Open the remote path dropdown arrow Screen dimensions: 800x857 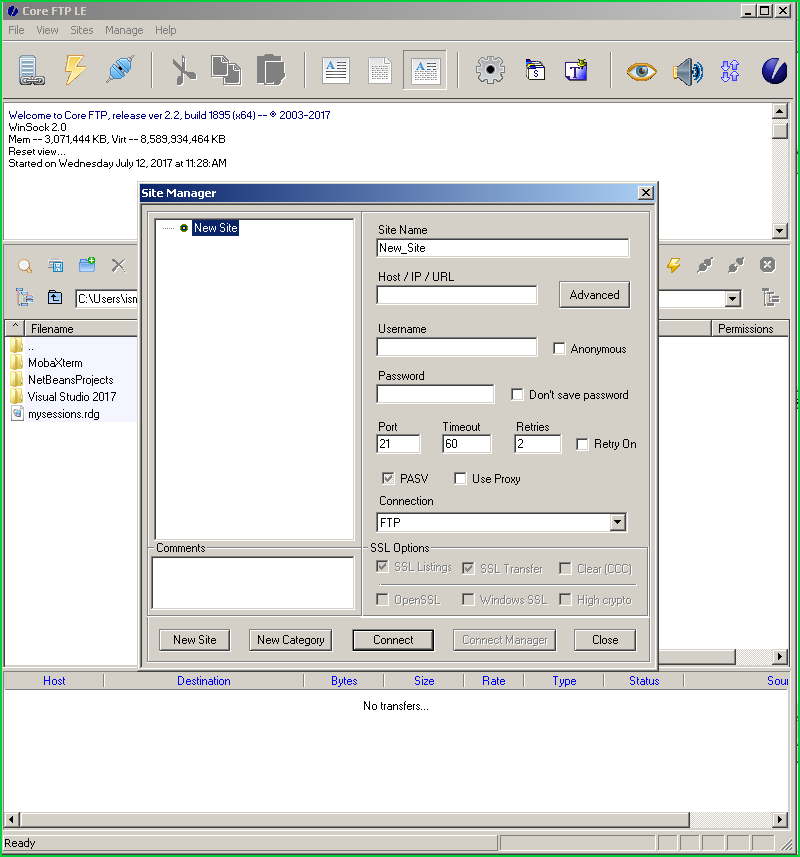(733, 298)
